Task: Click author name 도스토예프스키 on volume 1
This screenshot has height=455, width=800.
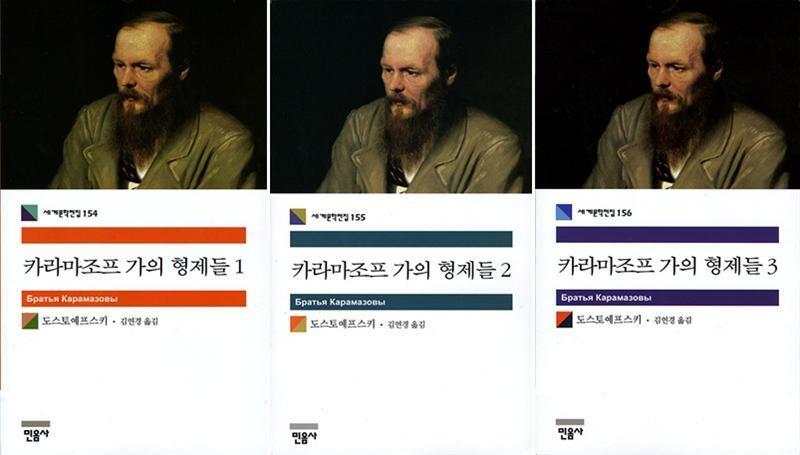Action: coord(75,321)
